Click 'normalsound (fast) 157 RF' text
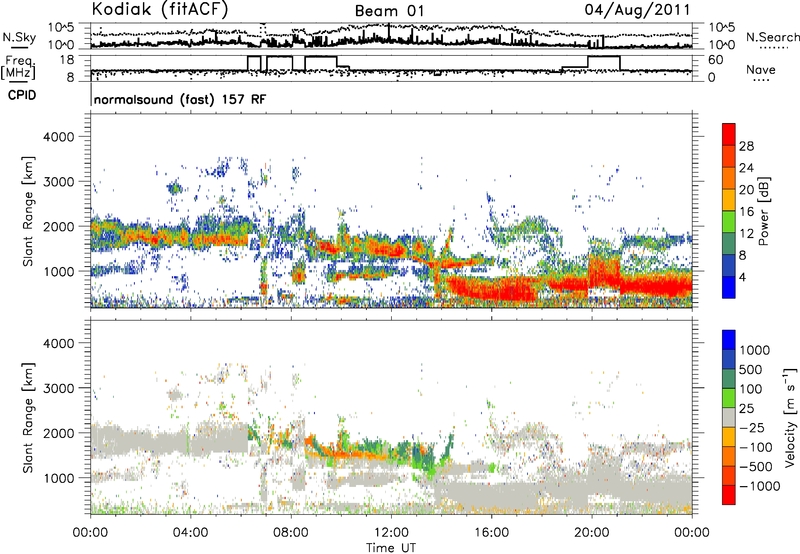The image size is (800, 554). [180, 99]
